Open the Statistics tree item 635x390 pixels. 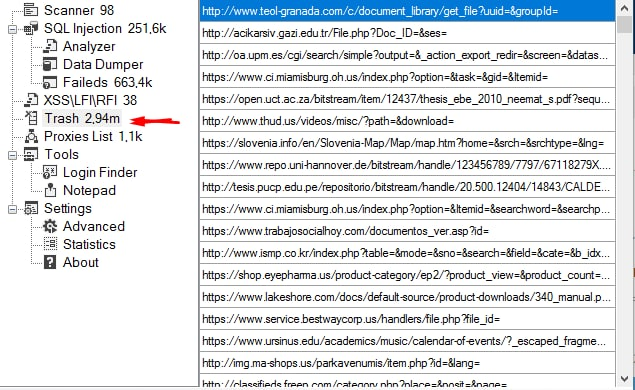[89, 244]
